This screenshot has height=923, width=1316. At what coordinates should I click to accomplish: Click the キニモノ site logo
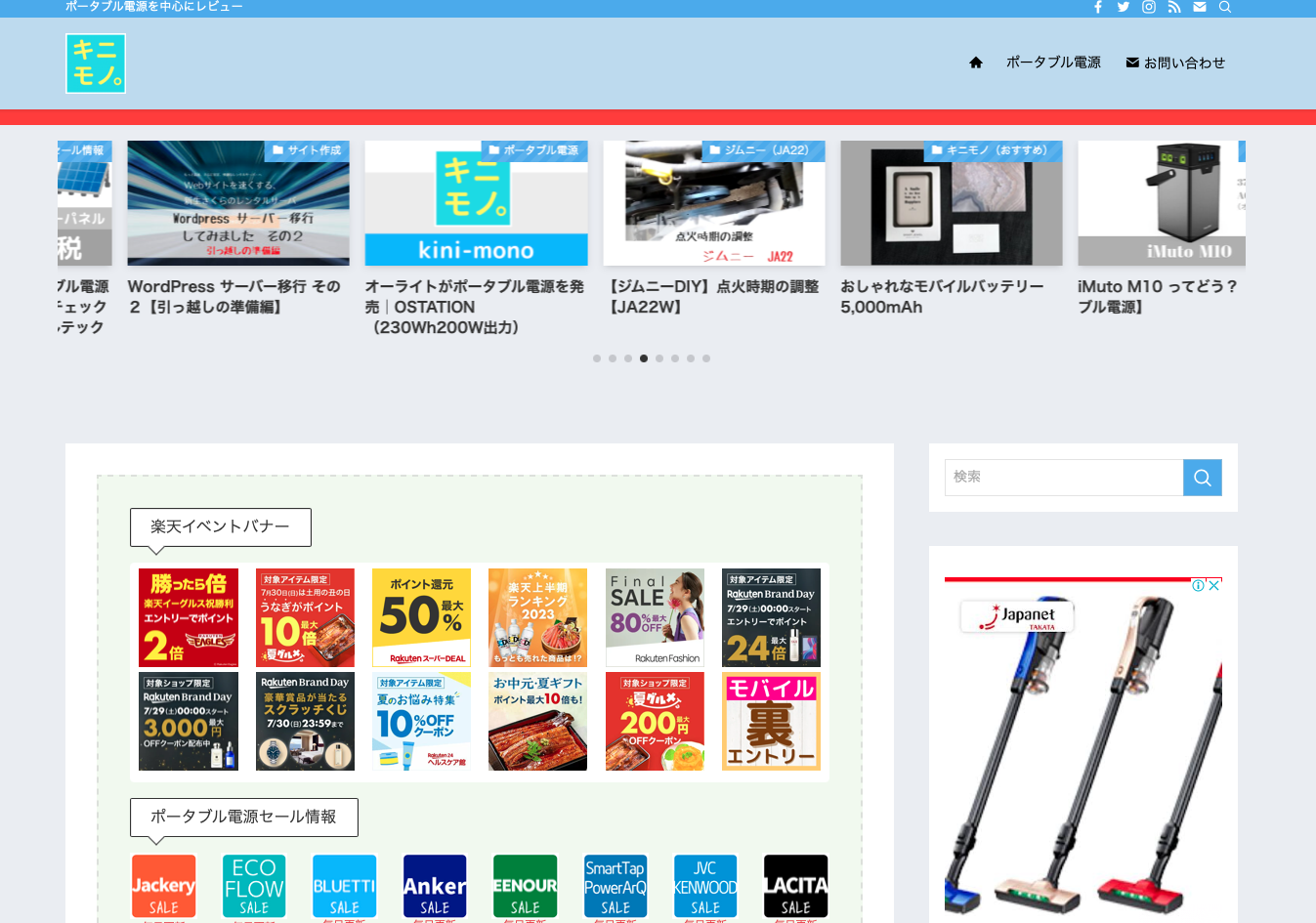(96, 63)
